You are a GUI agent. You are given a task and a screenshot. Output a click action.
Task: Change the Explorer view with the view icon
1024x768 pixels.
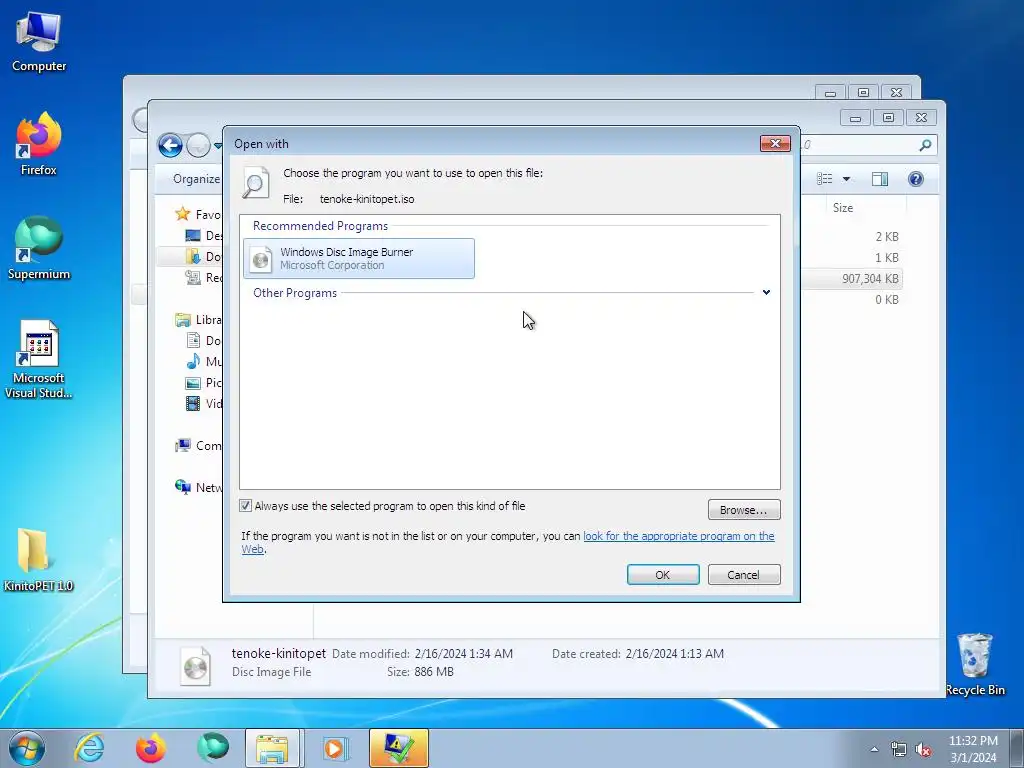click(x=825, y=179)
